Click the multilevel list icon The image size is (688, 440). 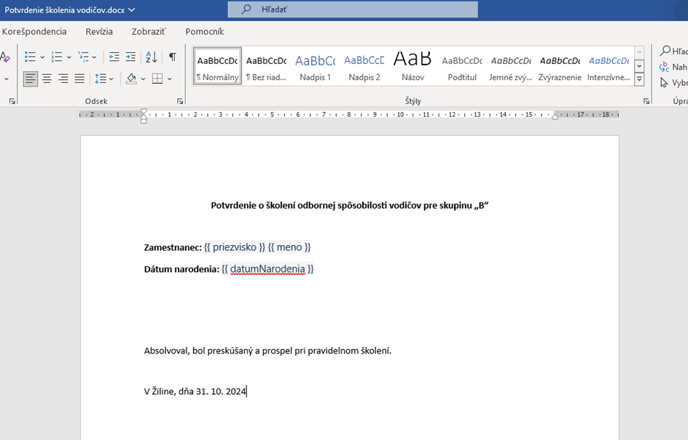(x=83, y=57)
